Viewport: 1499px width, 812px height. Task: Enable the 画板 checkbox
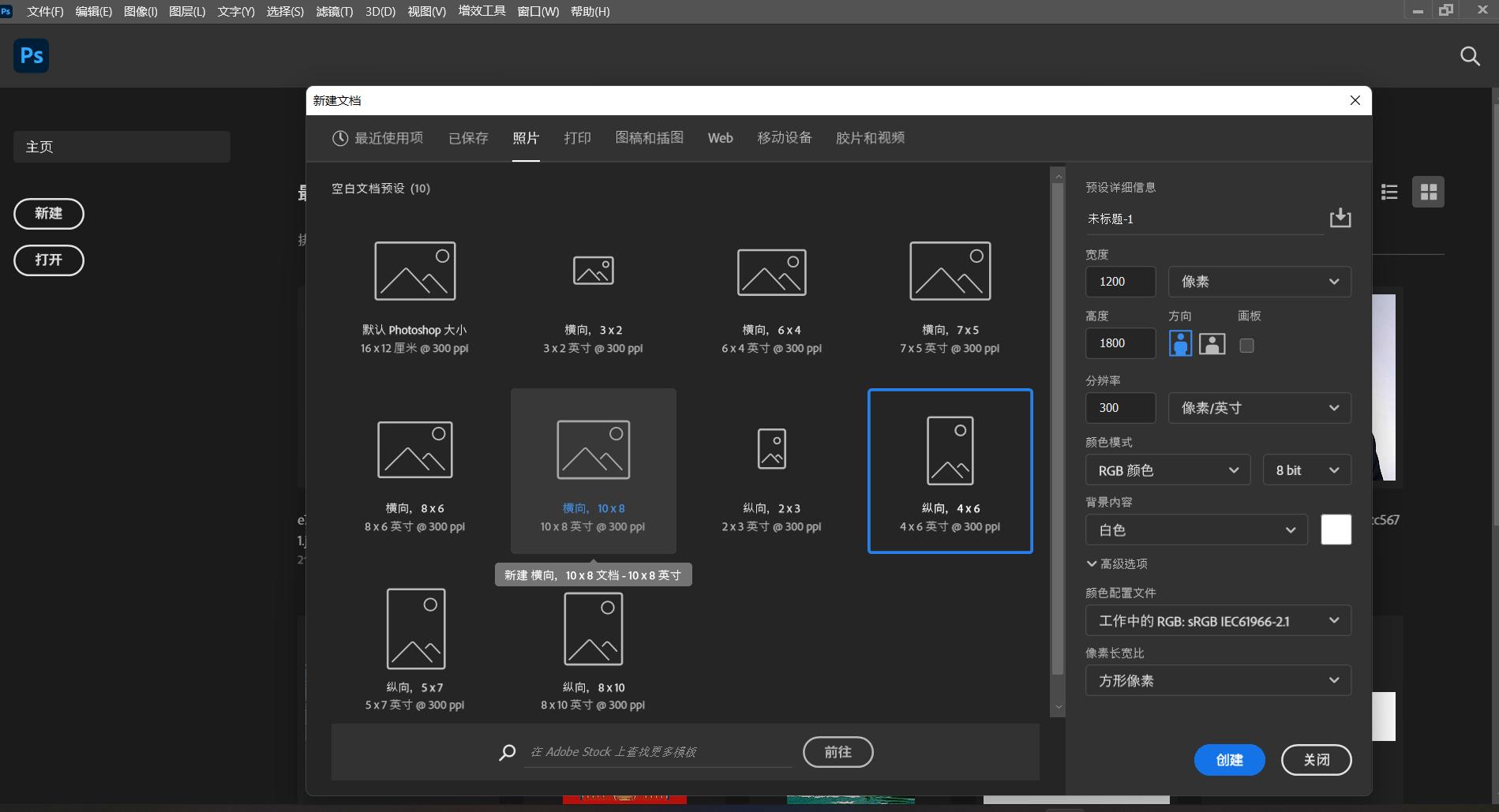[1247, 345]
